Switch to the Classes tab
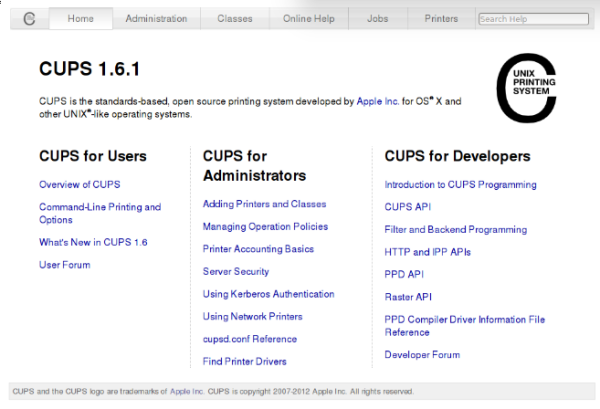This screenshot has width=600, height=409. click(x=235, y=18)
